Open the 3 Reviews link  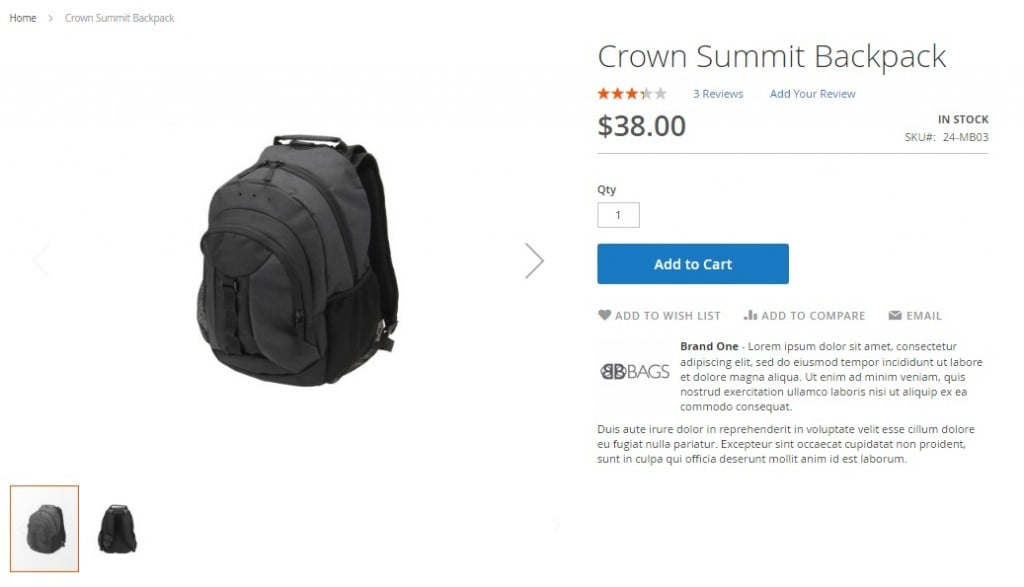coord(718,94)
